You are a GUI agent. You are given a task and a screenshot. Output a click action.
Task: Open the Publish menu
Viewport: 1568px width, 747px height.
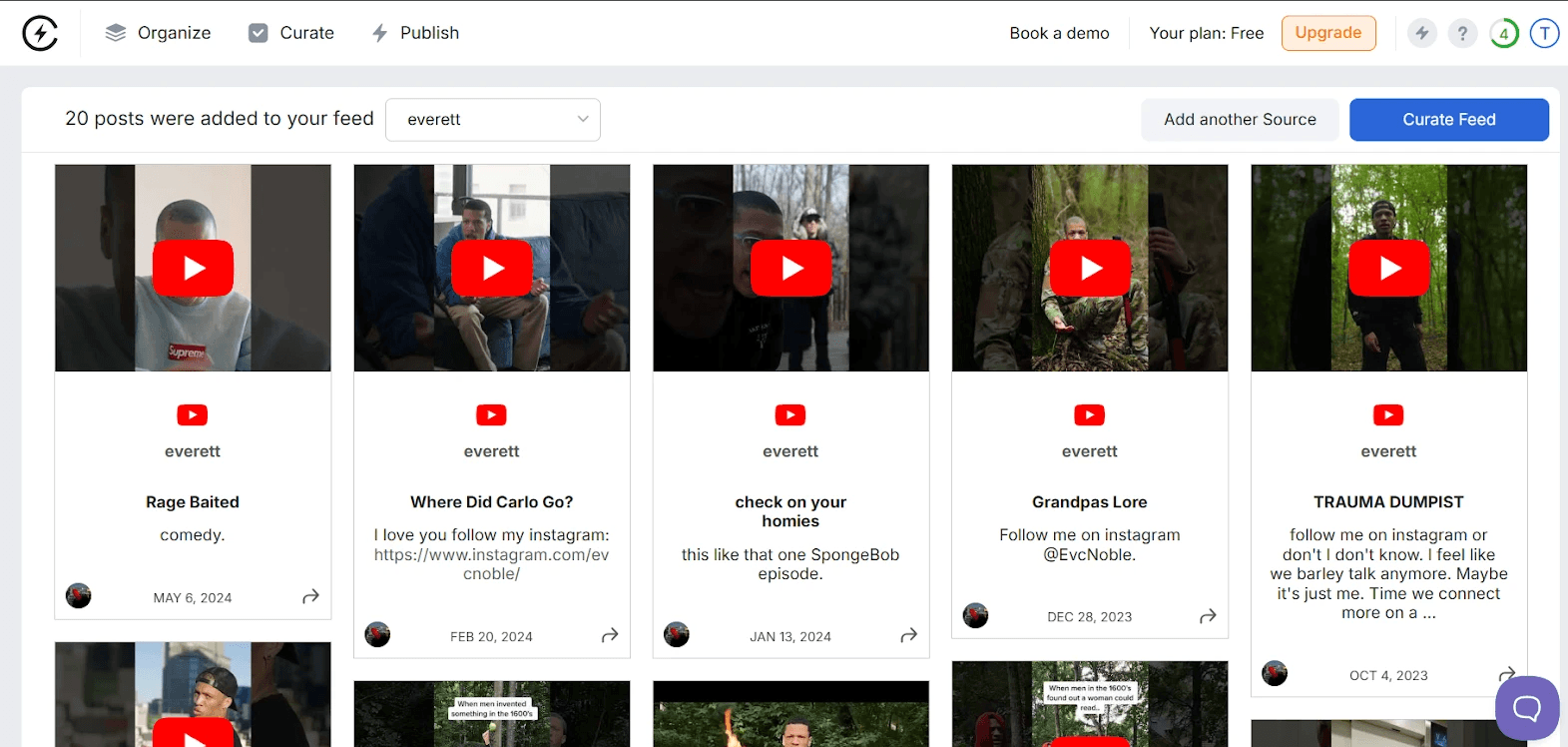click(415, 33)
